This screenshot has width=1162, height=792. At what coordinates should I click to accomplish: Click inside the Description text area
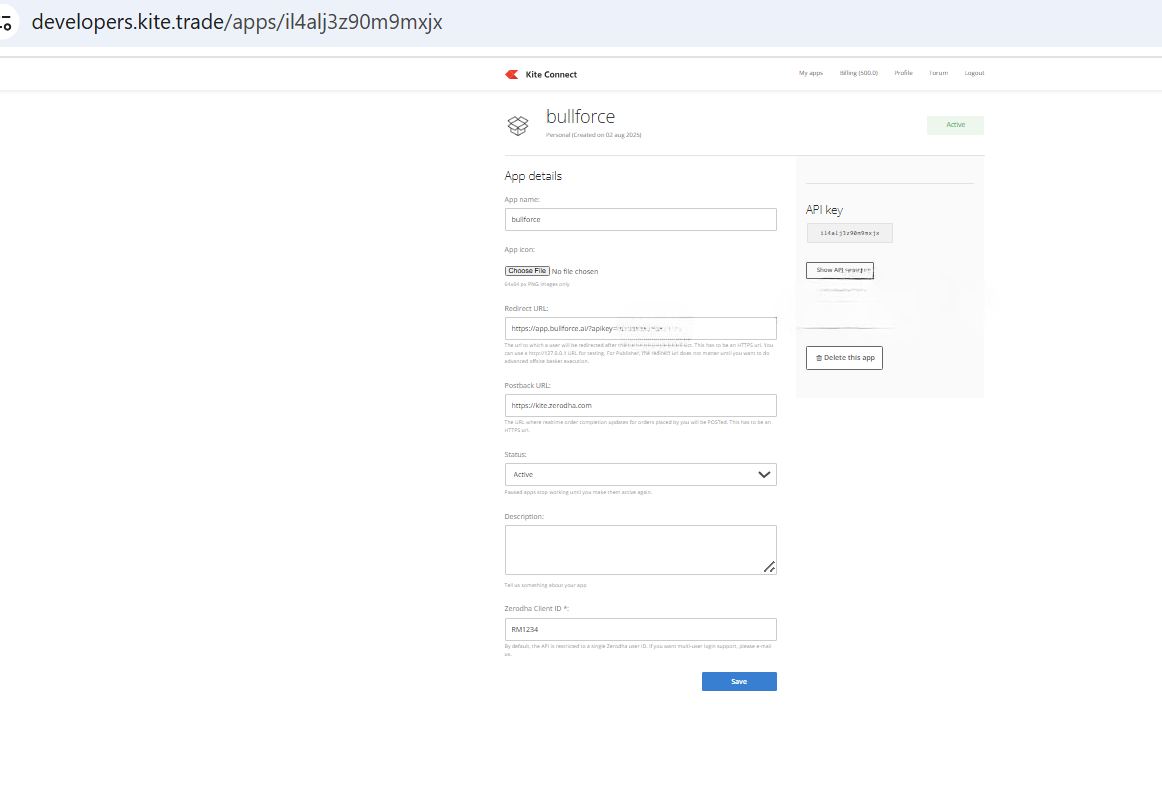[x=640, y=550]
